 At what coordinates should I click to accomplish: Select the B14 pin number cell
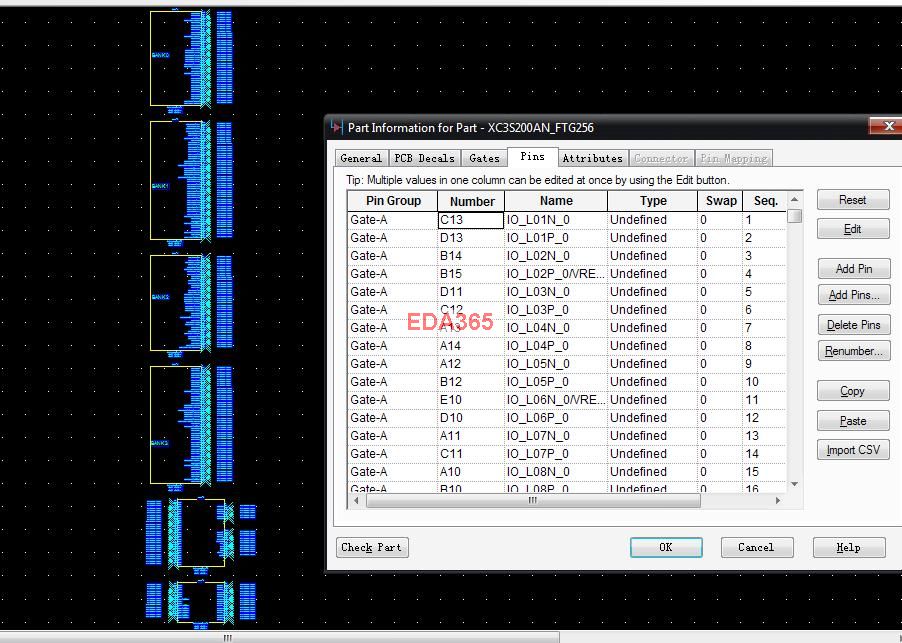(471, 256)
